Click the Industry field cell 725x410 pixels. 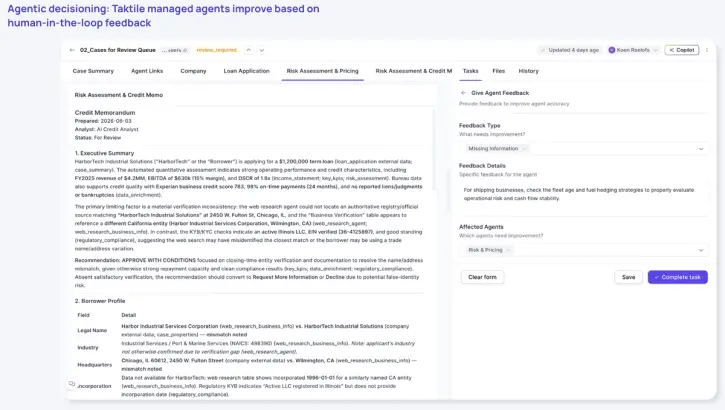click(x=88, y=348)
